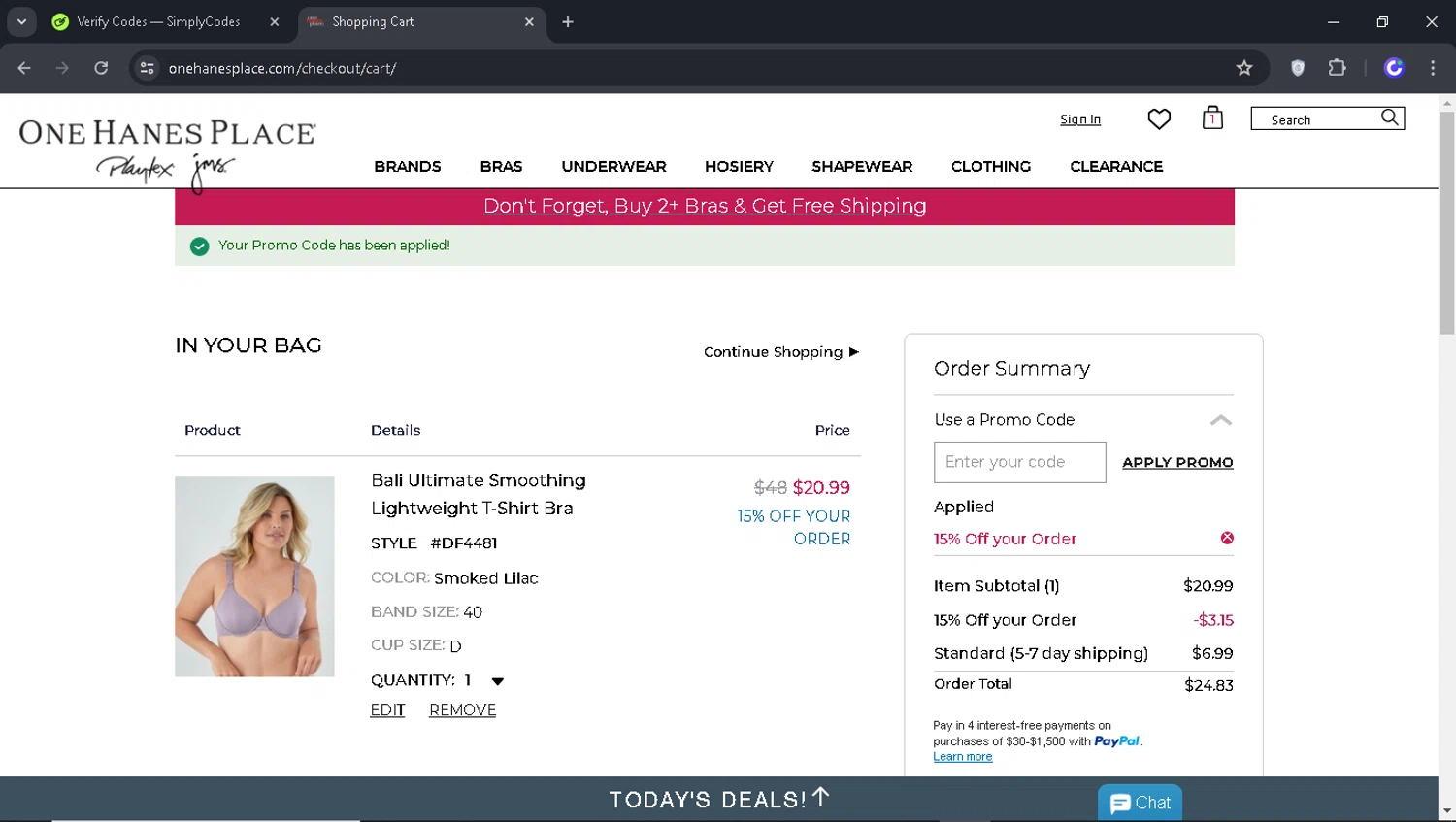Click the Smoked Lilac color text
This screenshot has width=1456, height=822.
point(485,578)
